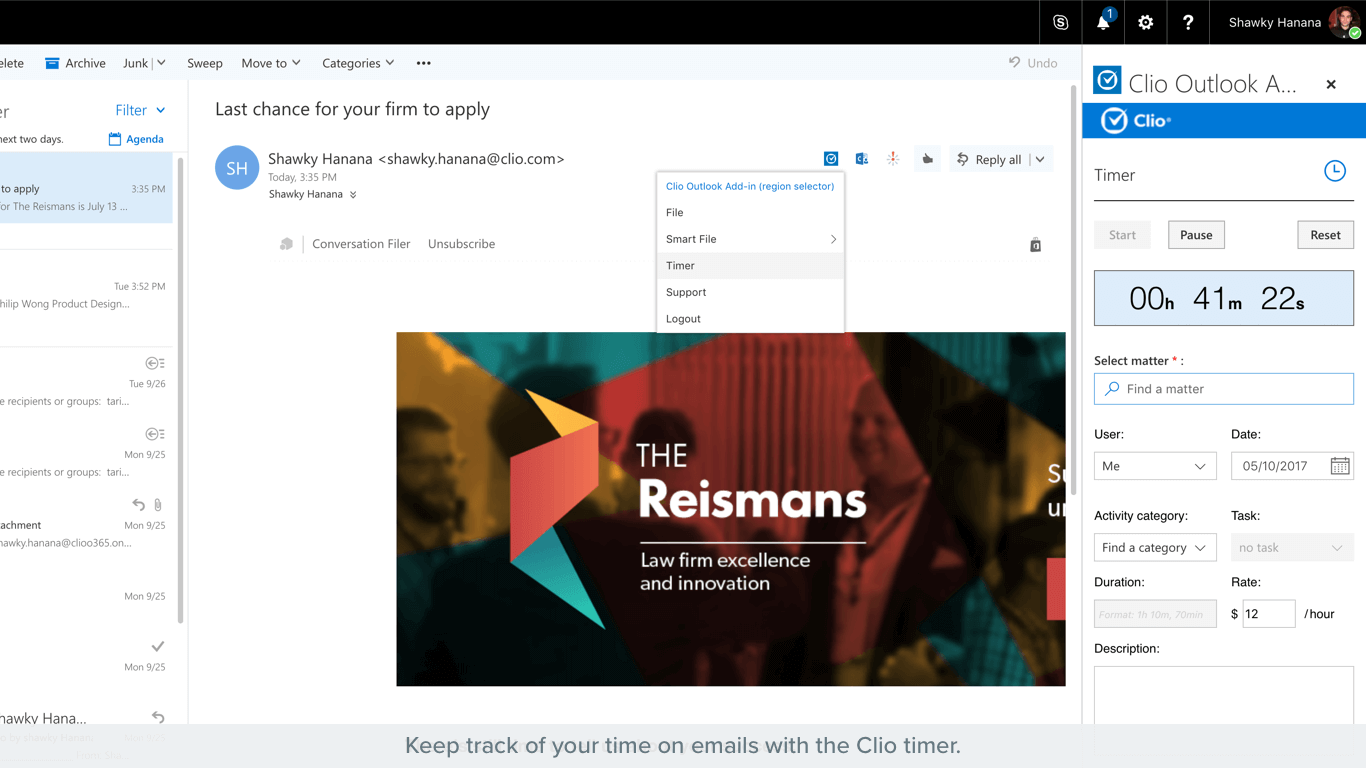This screenshot has height=768, width=1366.
Task: Click the Clio add-in icon in email header
Action: coord(831,159)
